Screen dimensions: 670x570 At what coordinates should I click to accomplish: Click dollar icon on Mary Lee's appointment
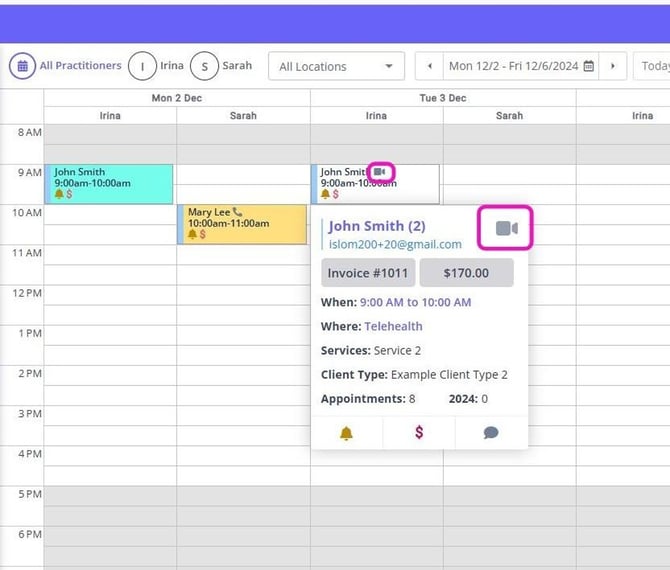coord(203,234)
